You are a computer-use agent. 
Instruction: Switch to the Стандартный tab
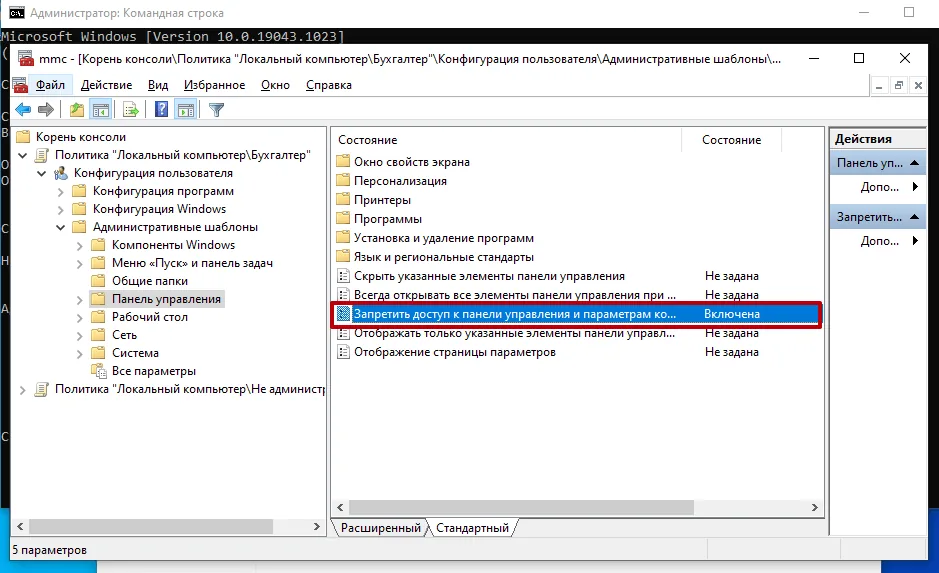[x=472, y=528]
